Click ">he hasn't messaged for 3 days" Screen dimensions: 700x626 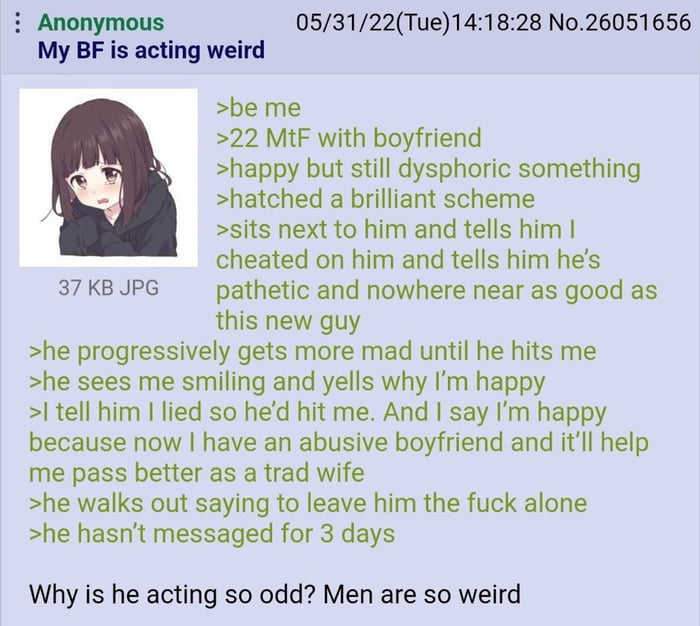pos(212,534)
